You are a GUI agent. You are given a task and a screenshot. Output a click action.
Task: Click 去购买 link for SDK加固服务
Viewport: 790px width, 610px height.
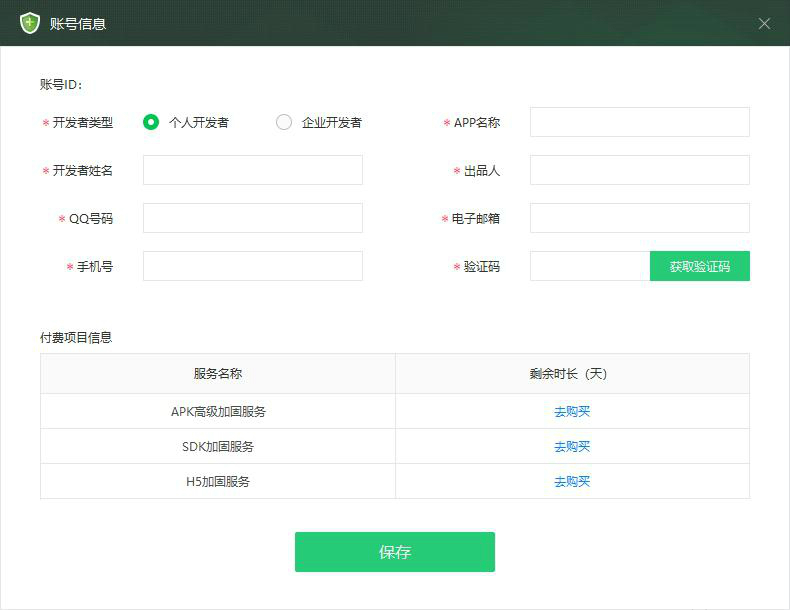click(x=572, y=446)
